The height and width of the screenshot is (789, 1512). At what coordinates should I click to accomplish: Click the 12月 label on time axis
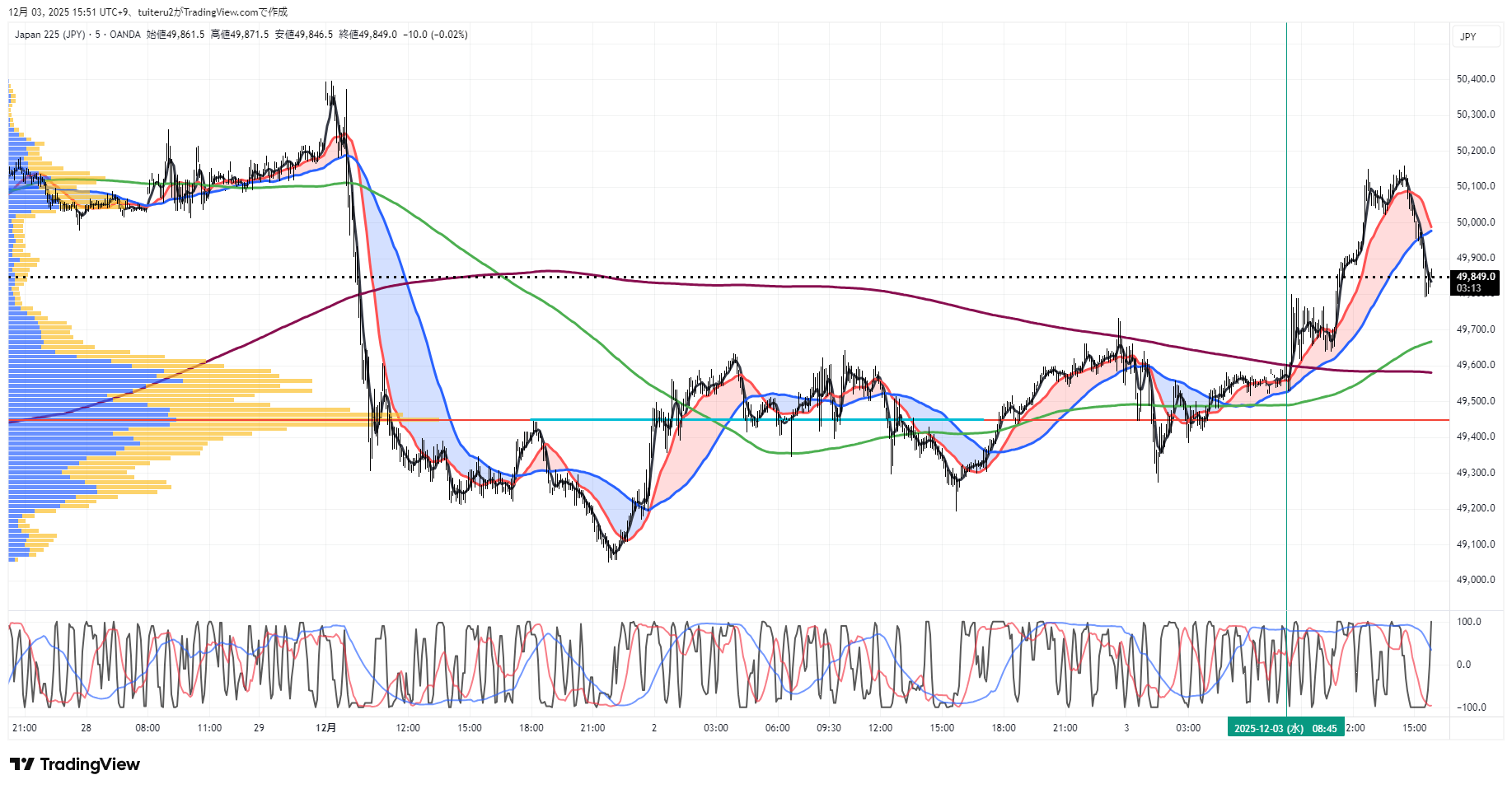[326, 728]
